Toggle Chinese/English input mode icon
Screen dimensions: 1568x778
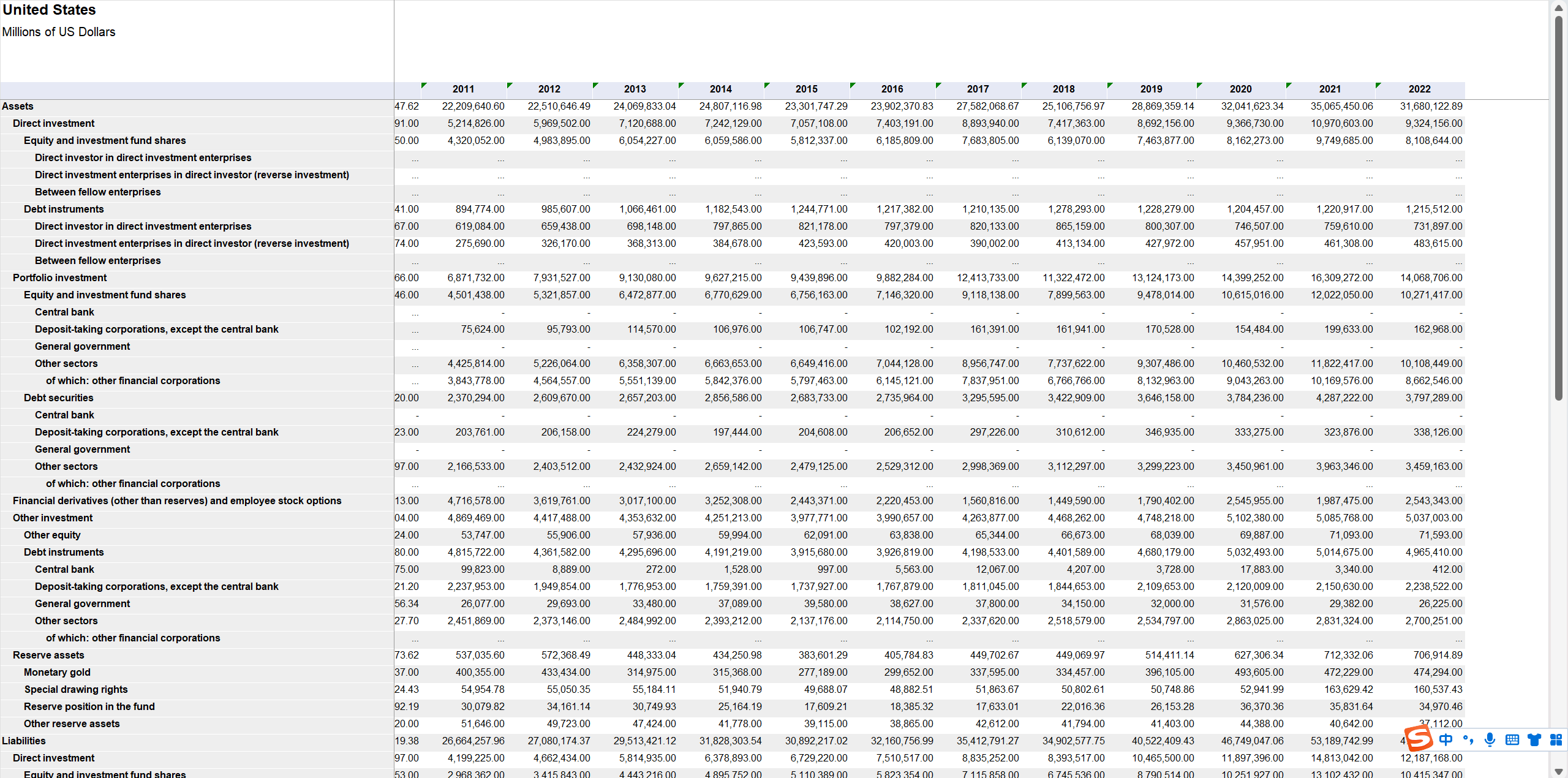(x=1446, y=739)
